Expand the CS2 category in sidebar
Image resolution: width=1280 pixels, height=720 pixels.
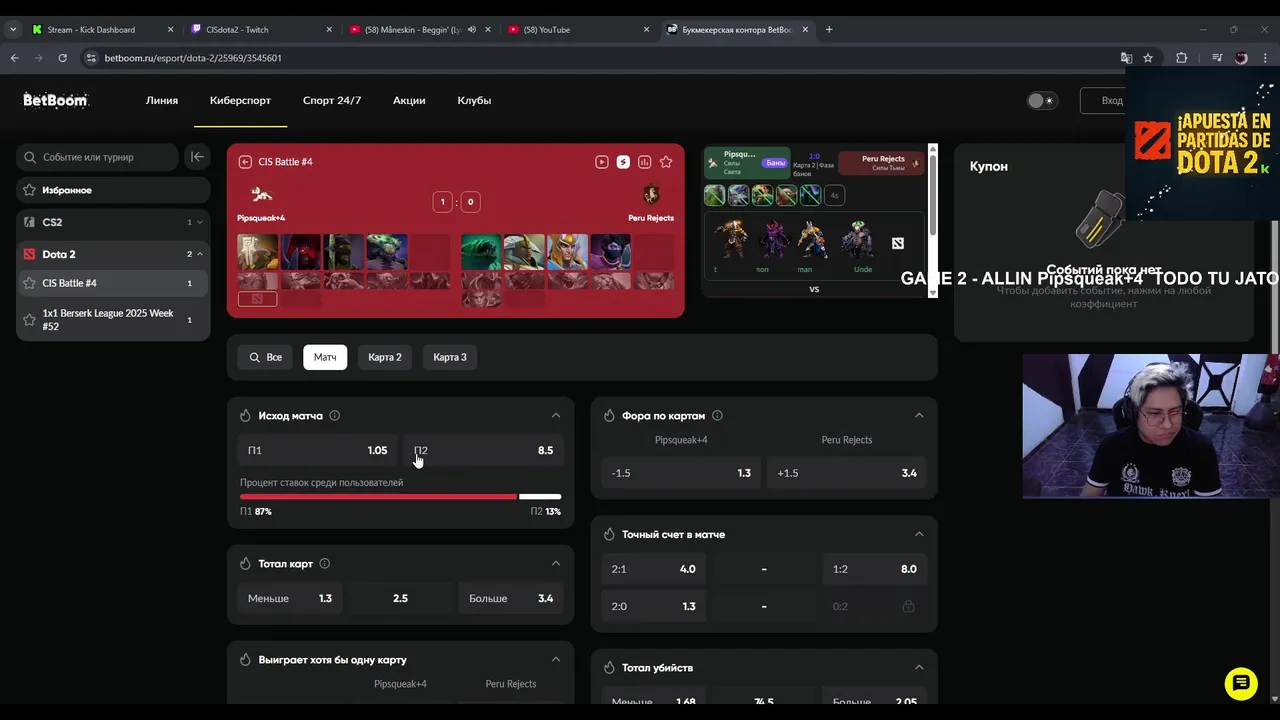(x=200, y=222)
